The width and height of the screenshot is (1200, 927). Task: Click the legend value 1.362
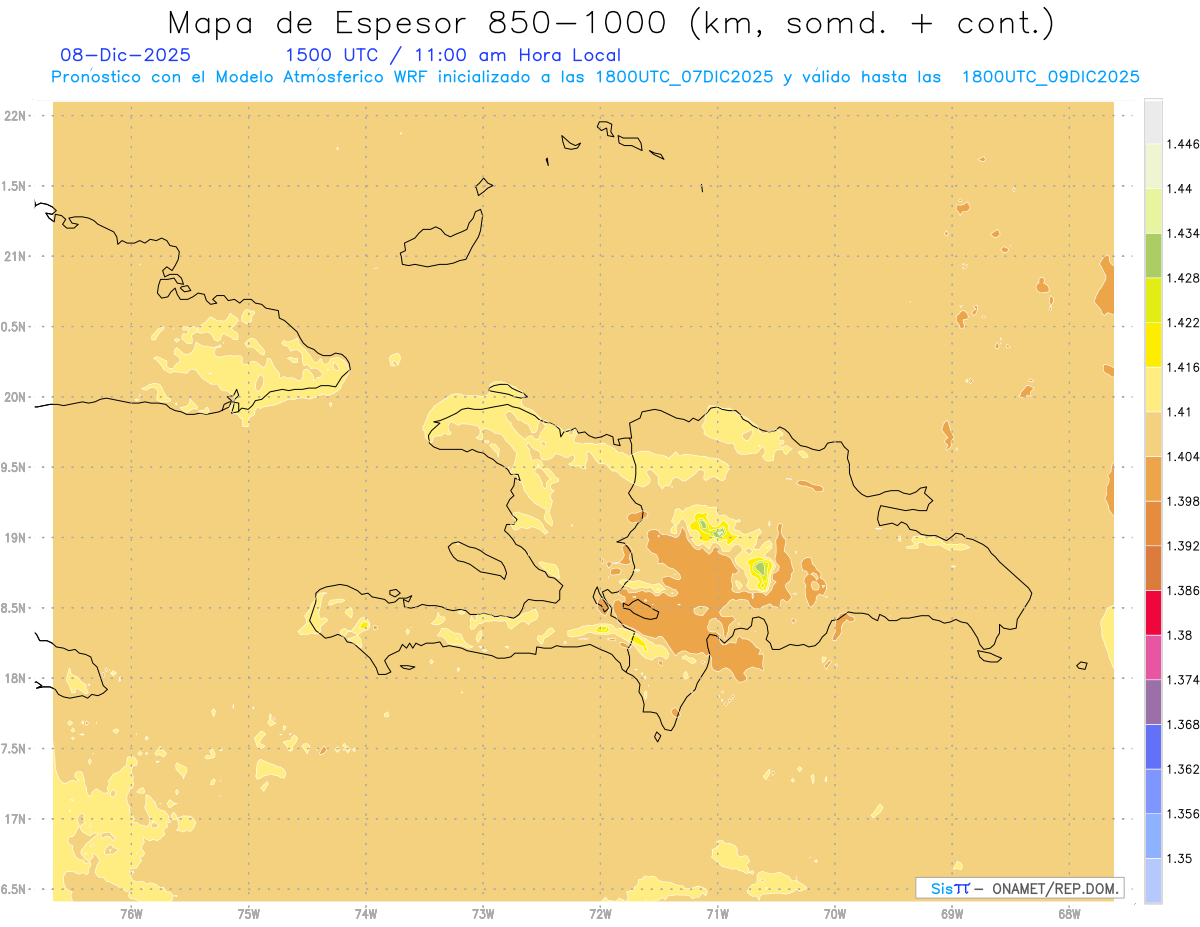(x=1185, y=769)
